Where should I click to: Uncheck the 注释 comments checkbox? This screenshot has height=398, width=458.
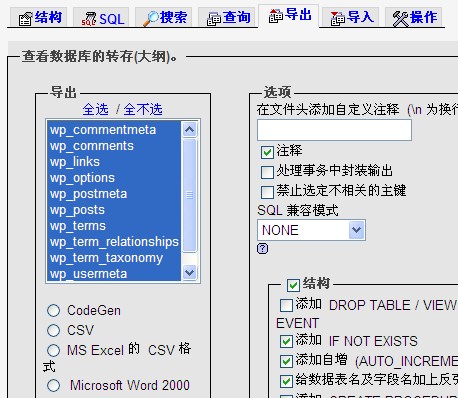[x=267, y=152]
